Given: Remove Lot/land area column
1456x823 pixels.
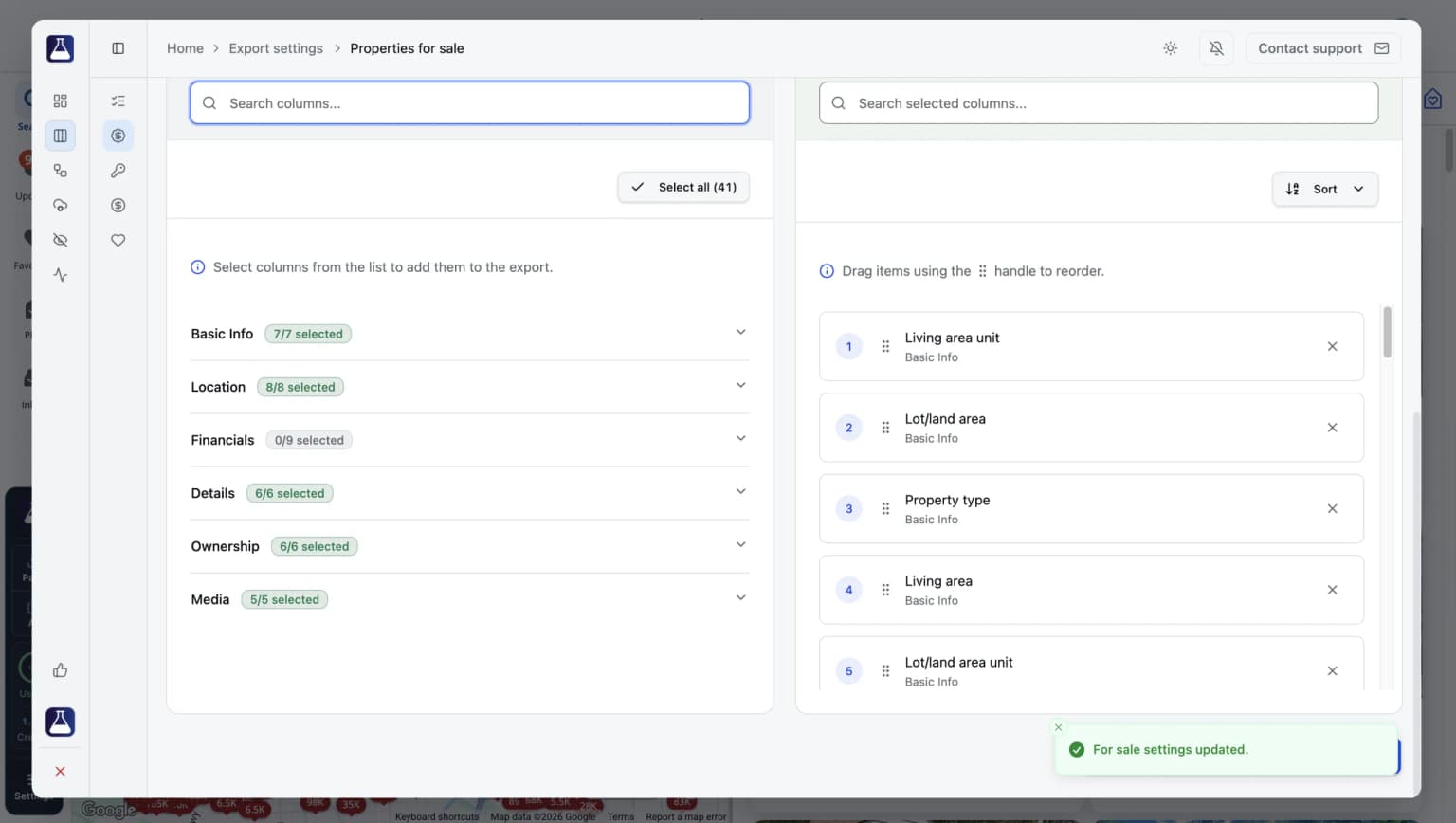Looking at the screenshot, I should click(x=1332, y=428).
